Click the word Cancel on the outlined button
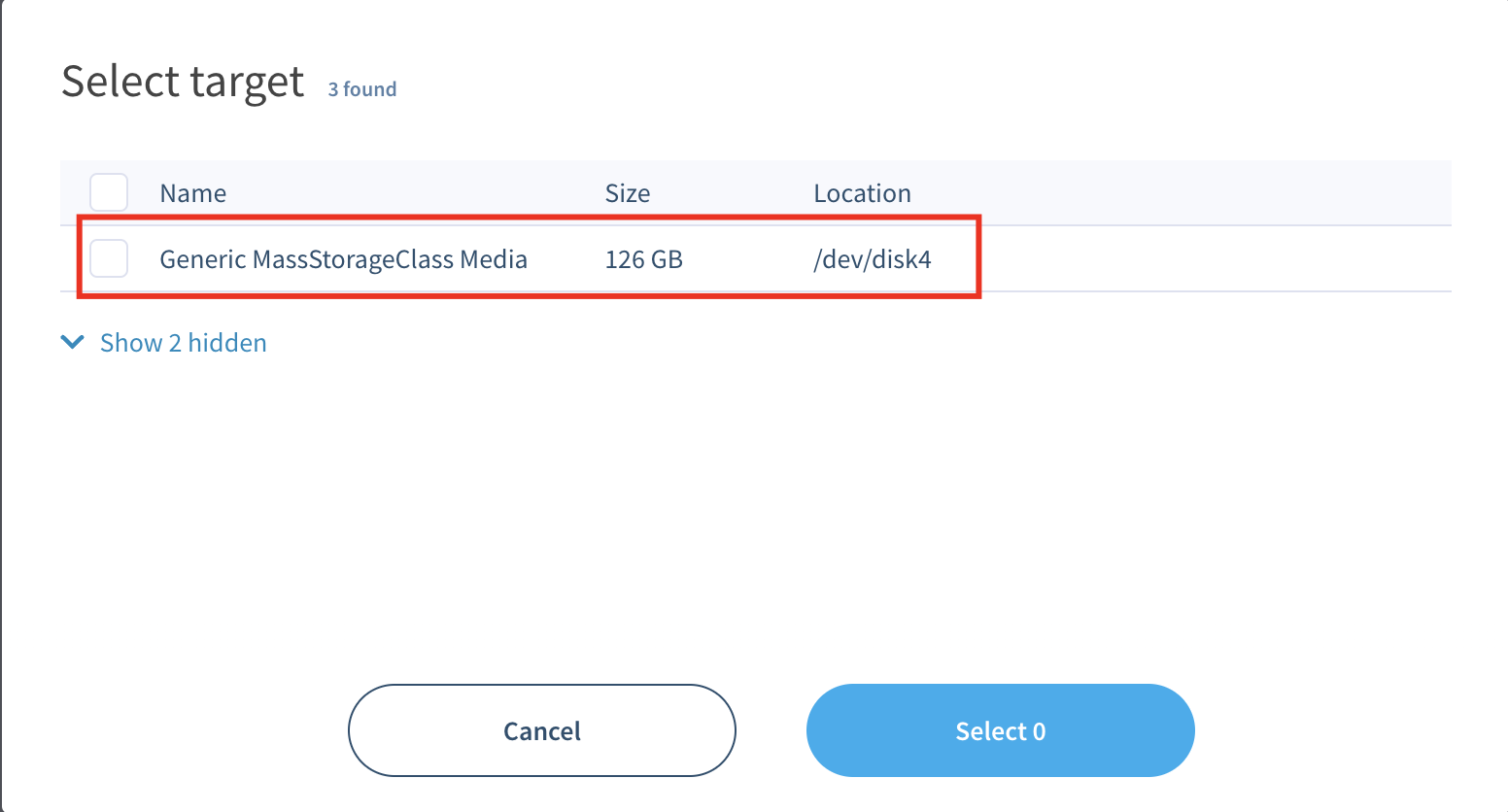Screen dimensions: 1508x812 541,730
